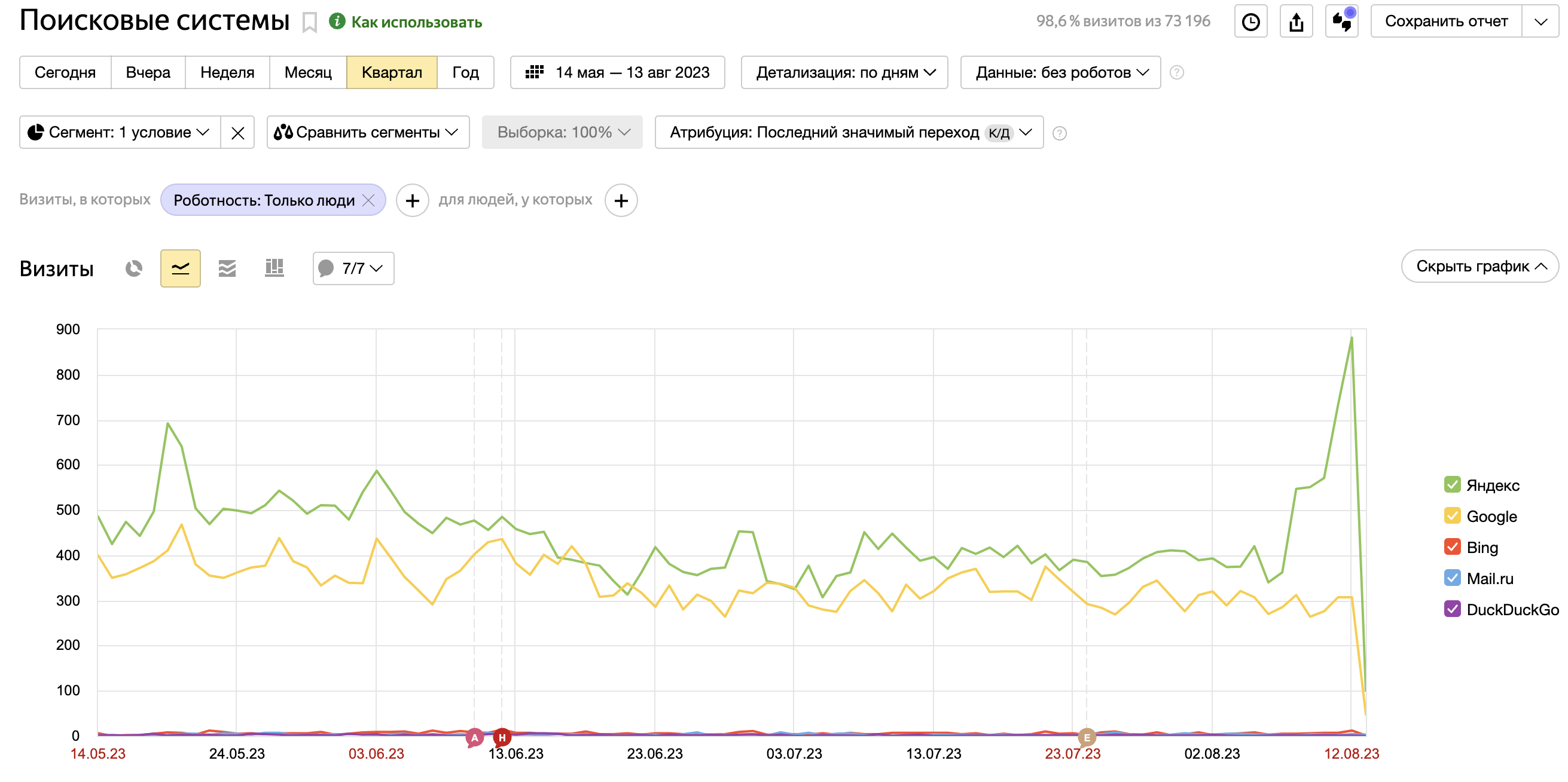Switch to stacked area chart view
Viewport: 1568px width, 782px height.
[227, 268]
